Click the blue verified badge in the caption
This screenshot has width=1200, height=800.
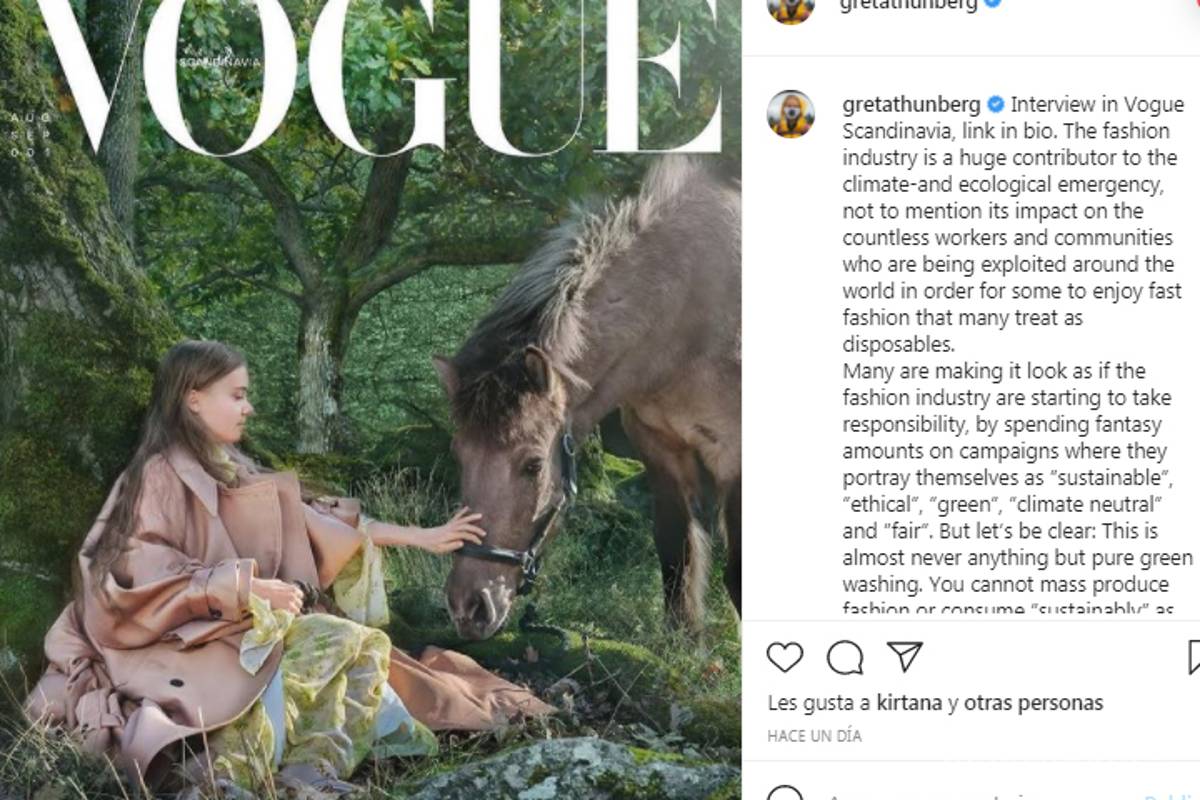[996, 105]
